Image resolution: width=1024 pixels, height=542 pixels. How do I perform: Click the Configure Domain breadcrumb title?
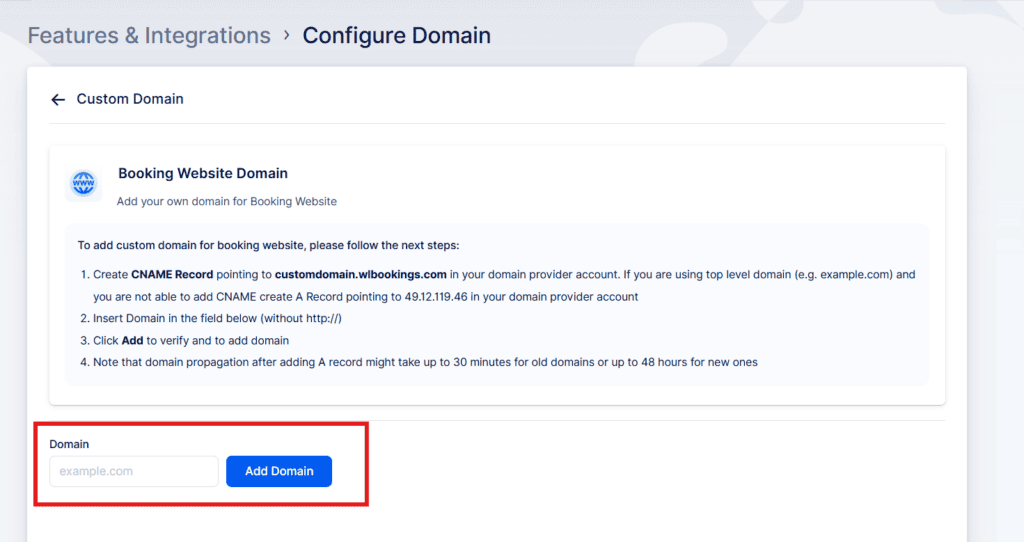point(396,35)
